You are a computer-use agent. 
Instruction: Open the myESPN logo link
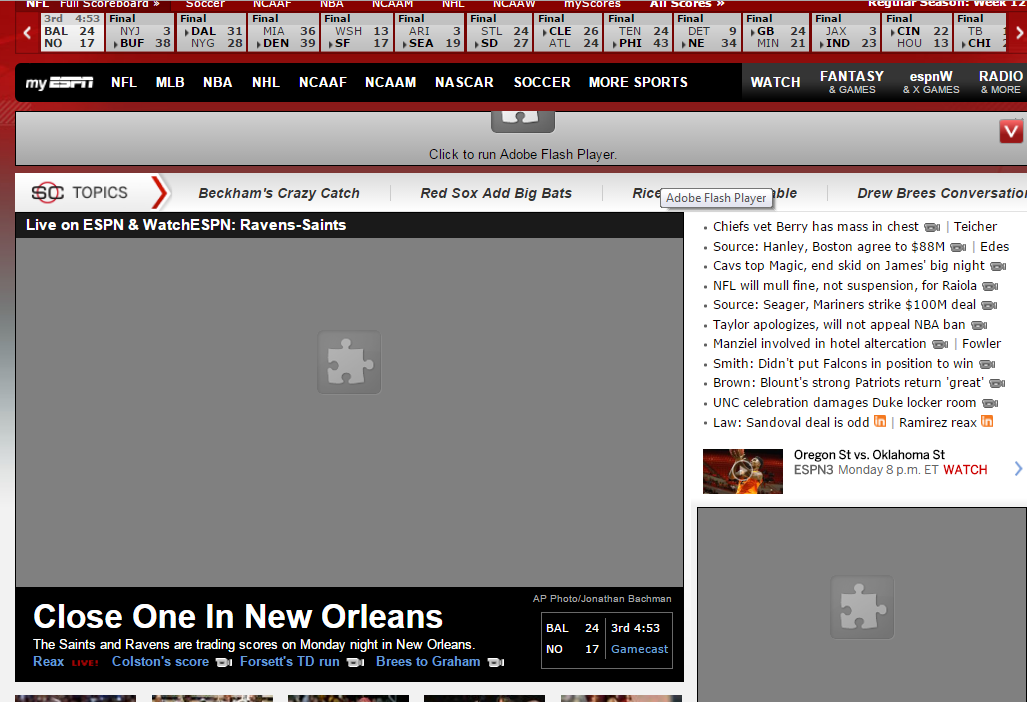(x=59, y=83)
